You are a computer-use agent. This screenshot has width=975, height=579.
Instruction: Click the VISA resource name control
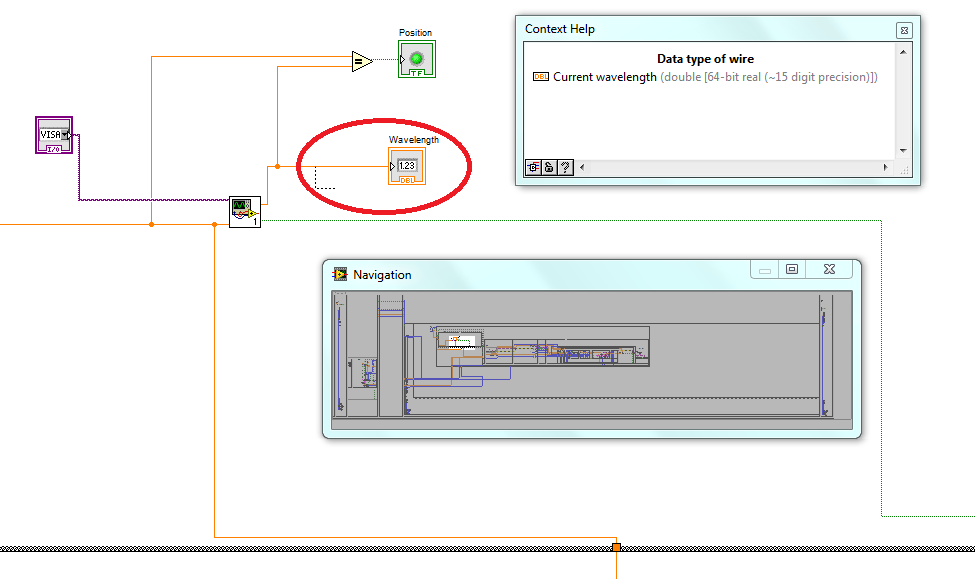tap(54, 135)
